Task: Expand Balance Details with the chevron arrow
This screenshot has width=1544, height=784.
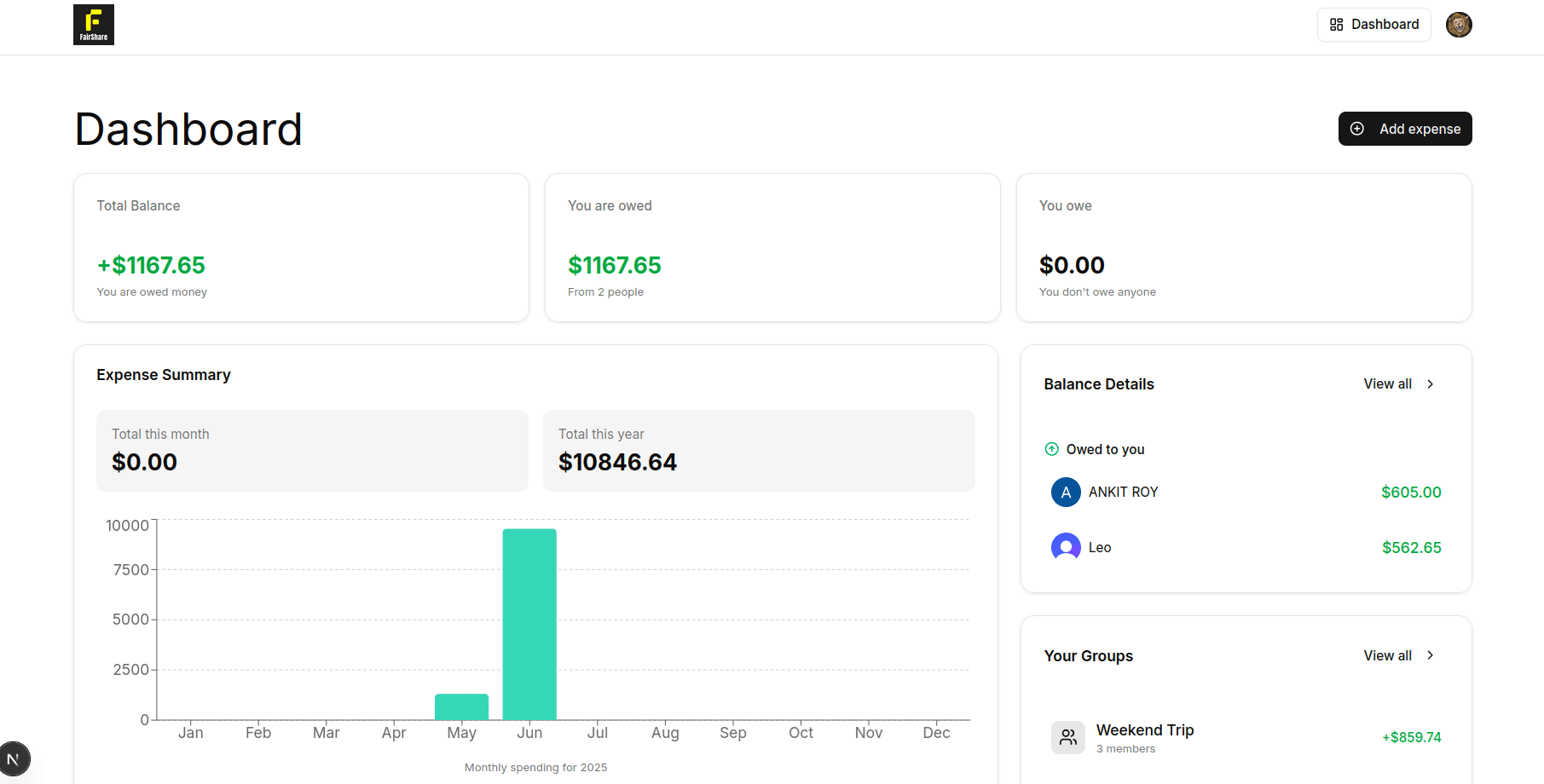Action: [1431, 384]
